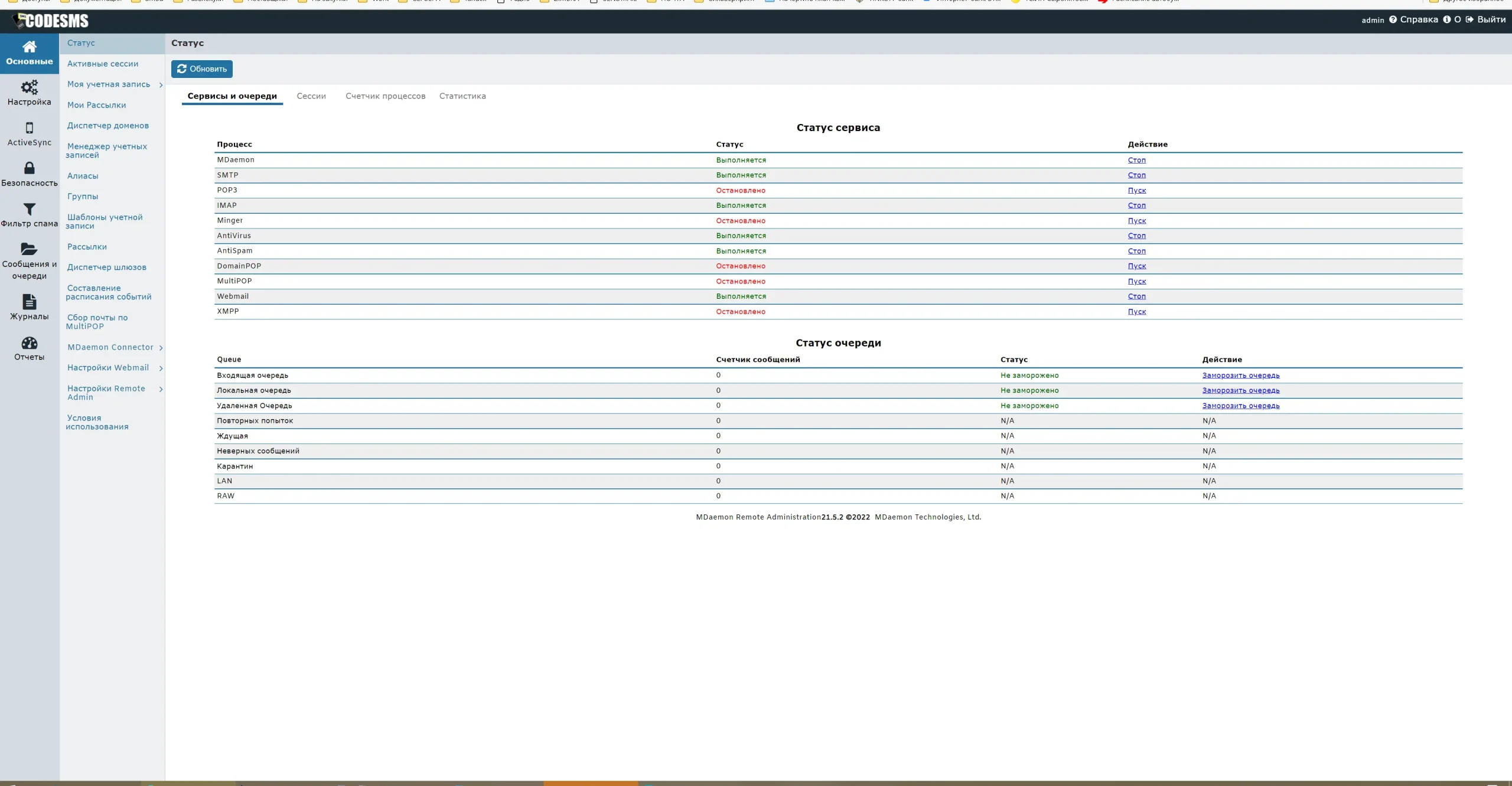Click Выйти to log out
The image size is (1512, 786).
click(x=1491, y=19)
